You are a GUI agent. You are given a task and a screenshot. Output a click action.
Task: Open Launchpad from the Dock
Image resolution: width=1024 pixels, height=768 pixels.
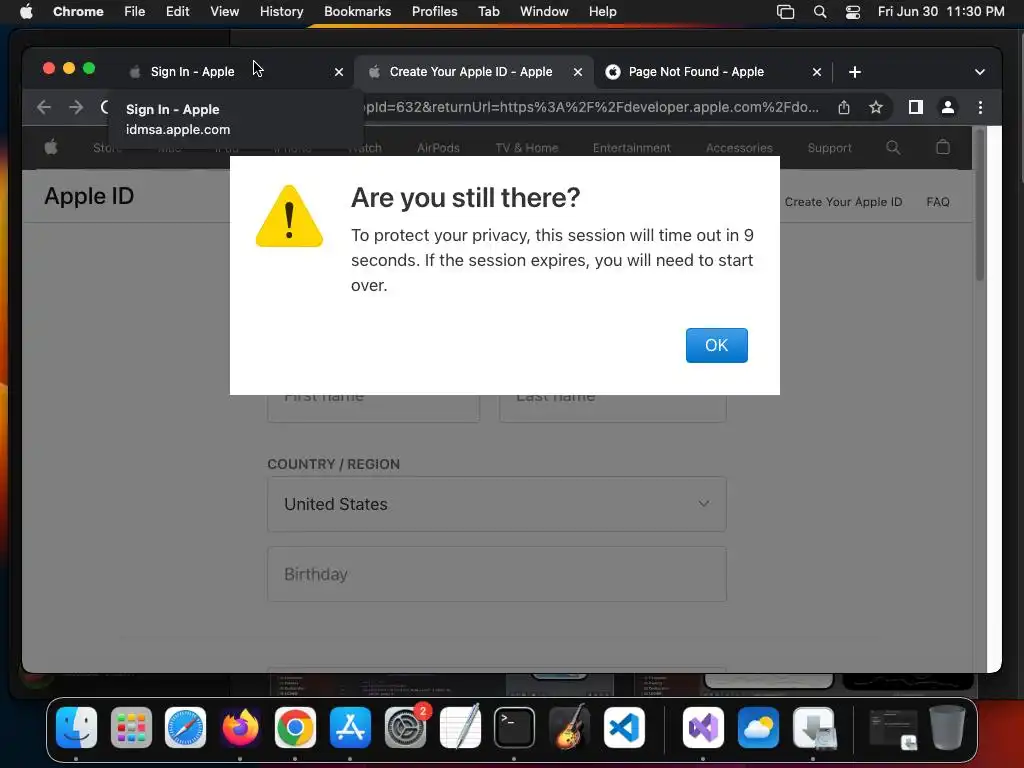click(131, 728)
